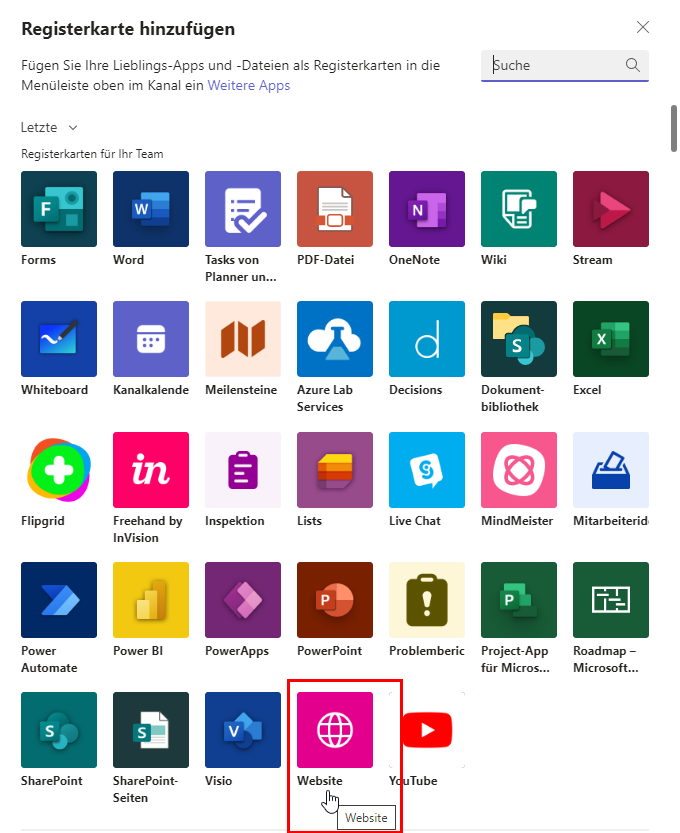Pick the Decisions app icon
The image size is (680, 833).
pyautogui.click(x=427, y=339)
